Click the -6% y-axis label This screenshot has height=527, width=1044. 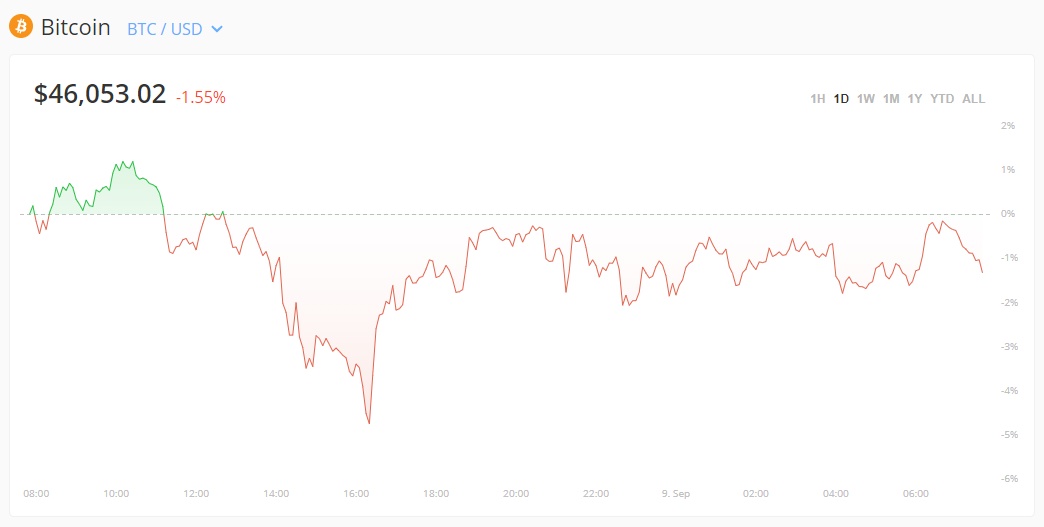click(x=1007, y=478)
